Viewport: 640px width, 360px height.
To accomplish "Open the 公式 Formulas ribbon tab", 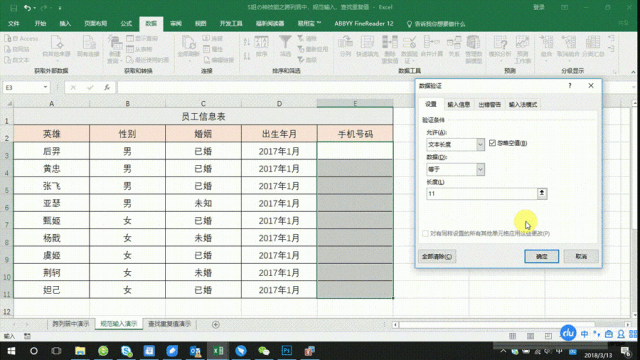I will click(x=126, y=24).
